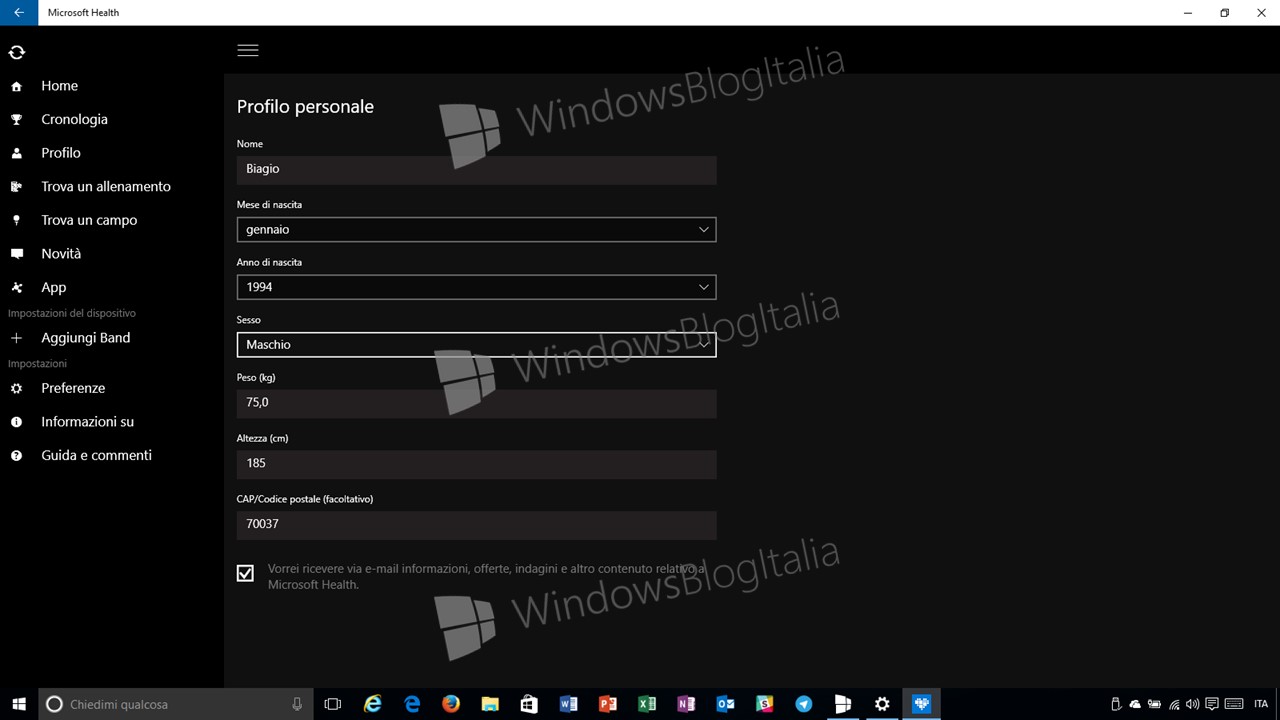Click the volume speaker tray icon

1193,704
